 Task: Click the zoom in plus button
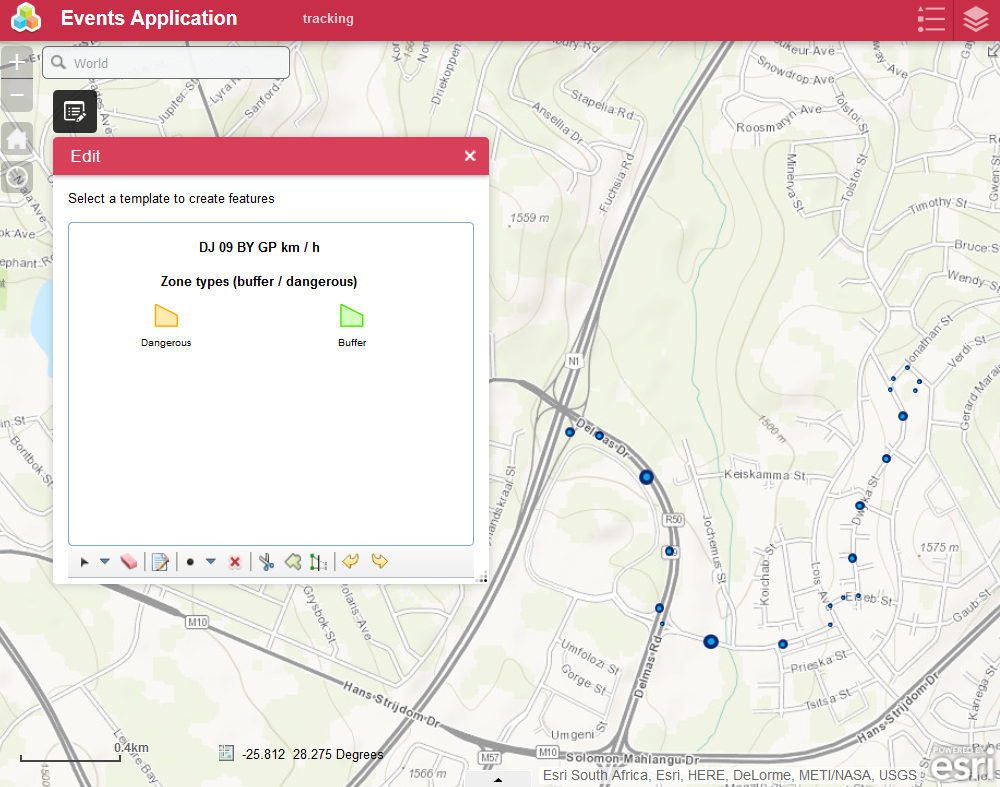coord(17,62)
